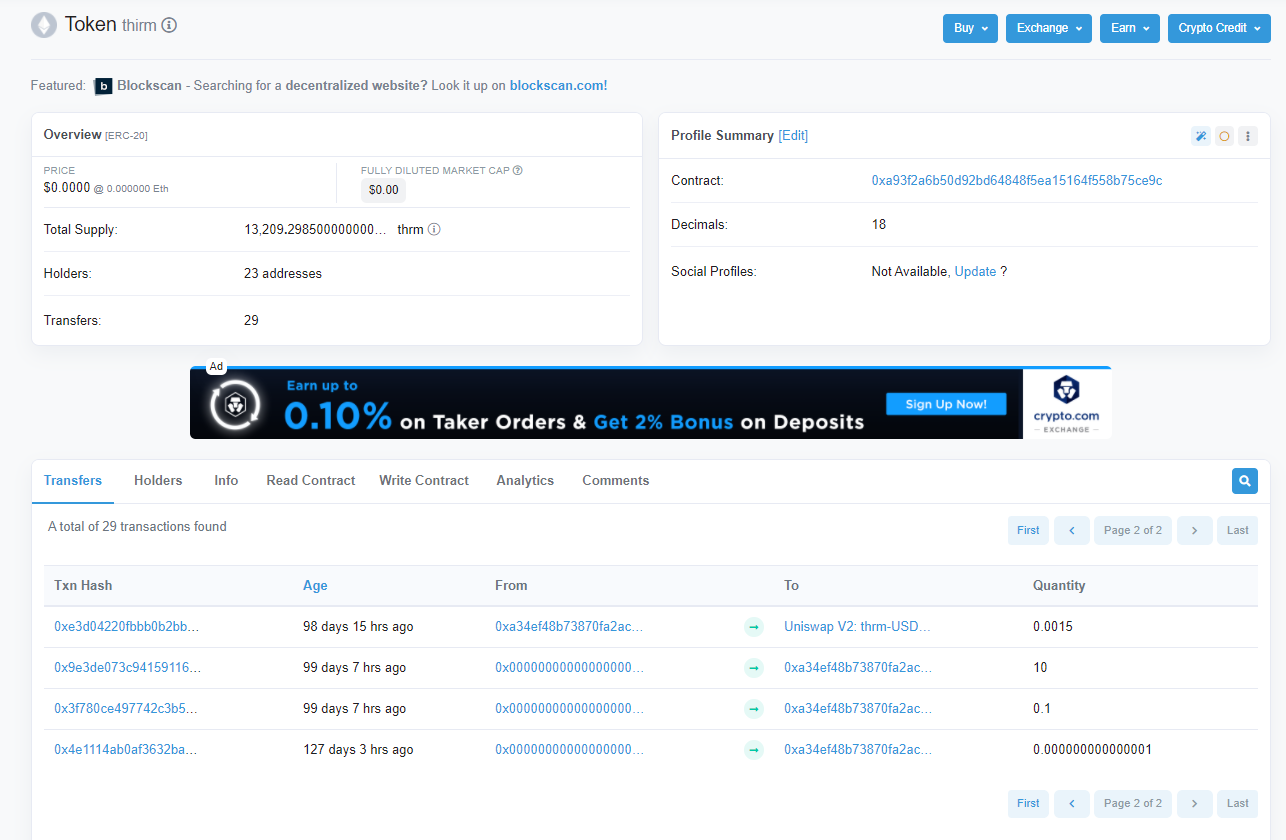Click To address in the 0x3f780ce497742c3b5... row
This screenshot has height=840, width=1286.
tap(858, 709)
